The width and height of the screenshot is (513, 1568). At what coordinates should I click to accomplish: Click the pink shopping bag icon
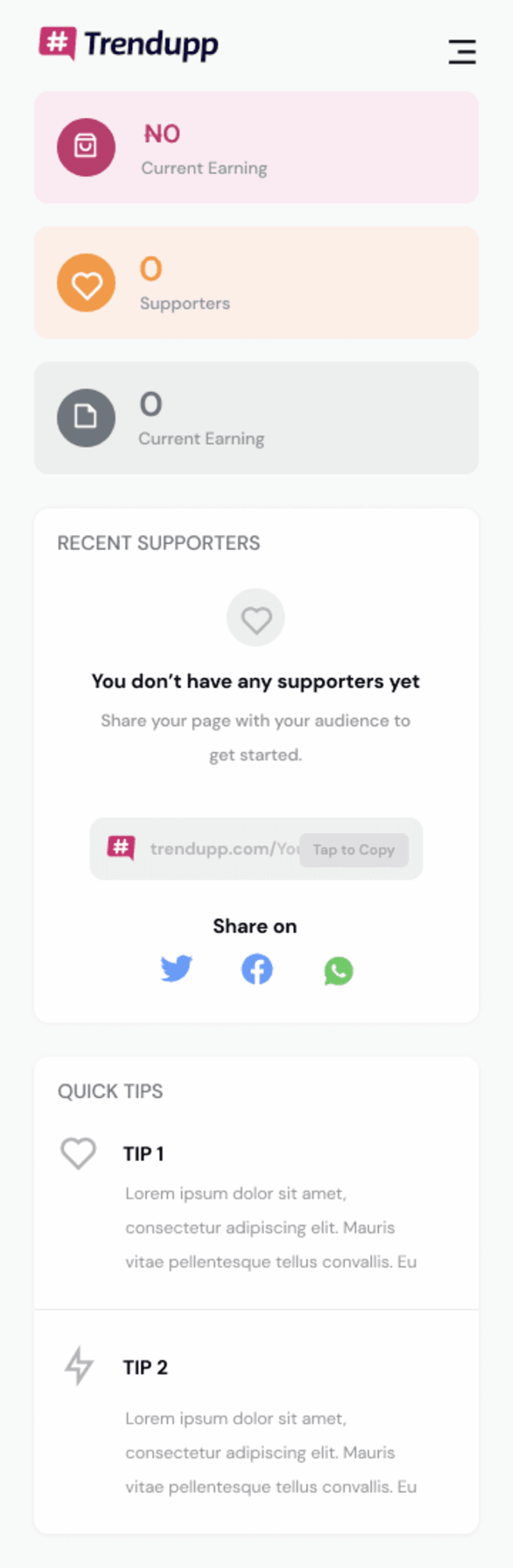86,147
